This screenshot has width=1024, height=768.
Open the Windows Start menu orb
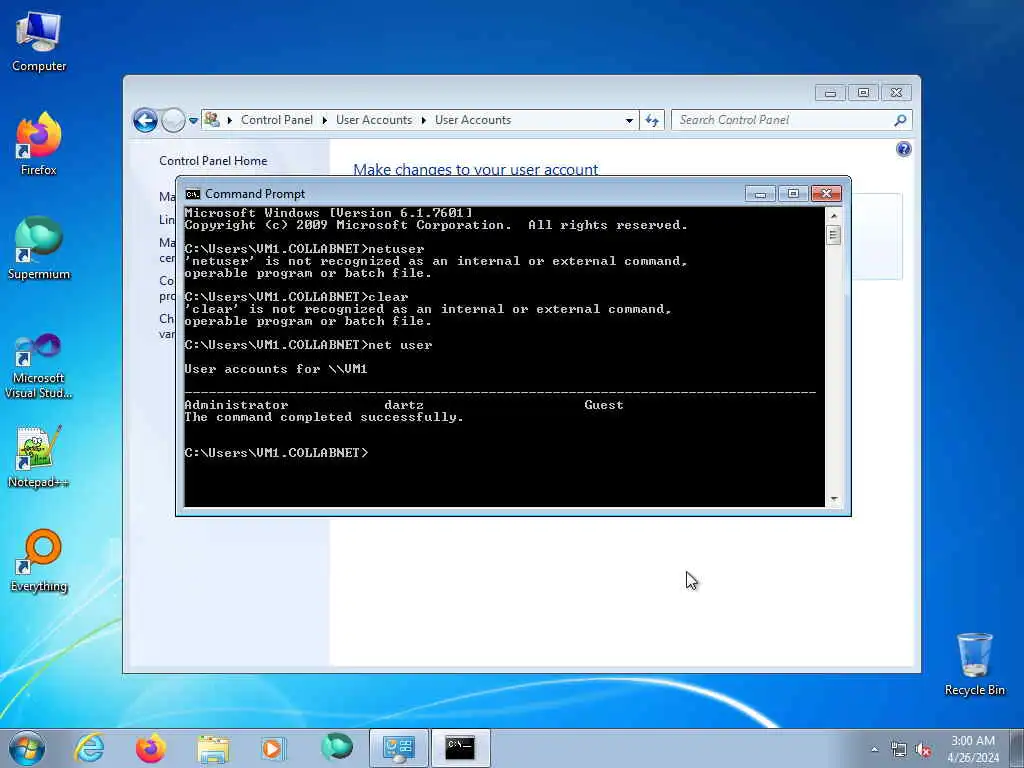[x=27, y=748]
